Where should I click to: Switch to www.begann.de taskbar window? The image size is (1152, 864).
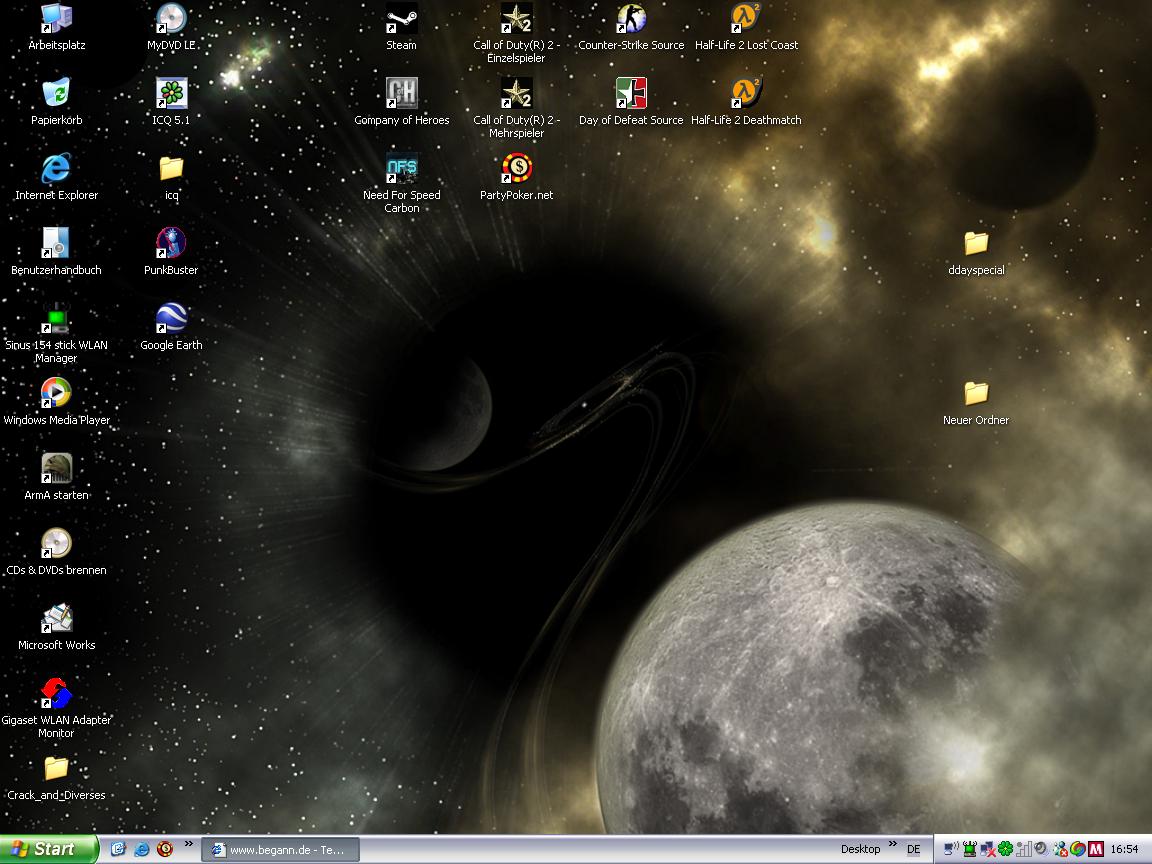(x=280, y=850)
